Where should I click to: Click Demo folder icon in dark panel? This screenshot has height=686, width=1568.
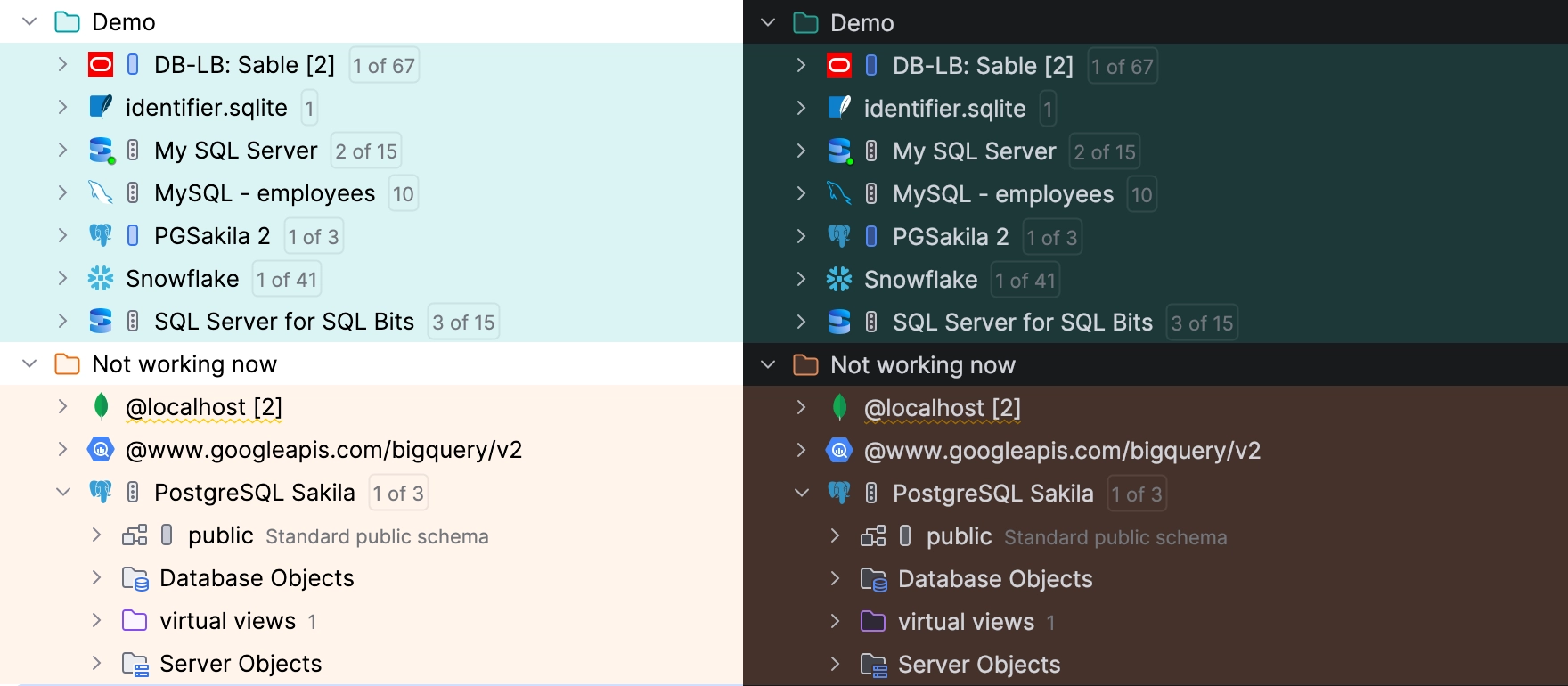coord(805,22)
